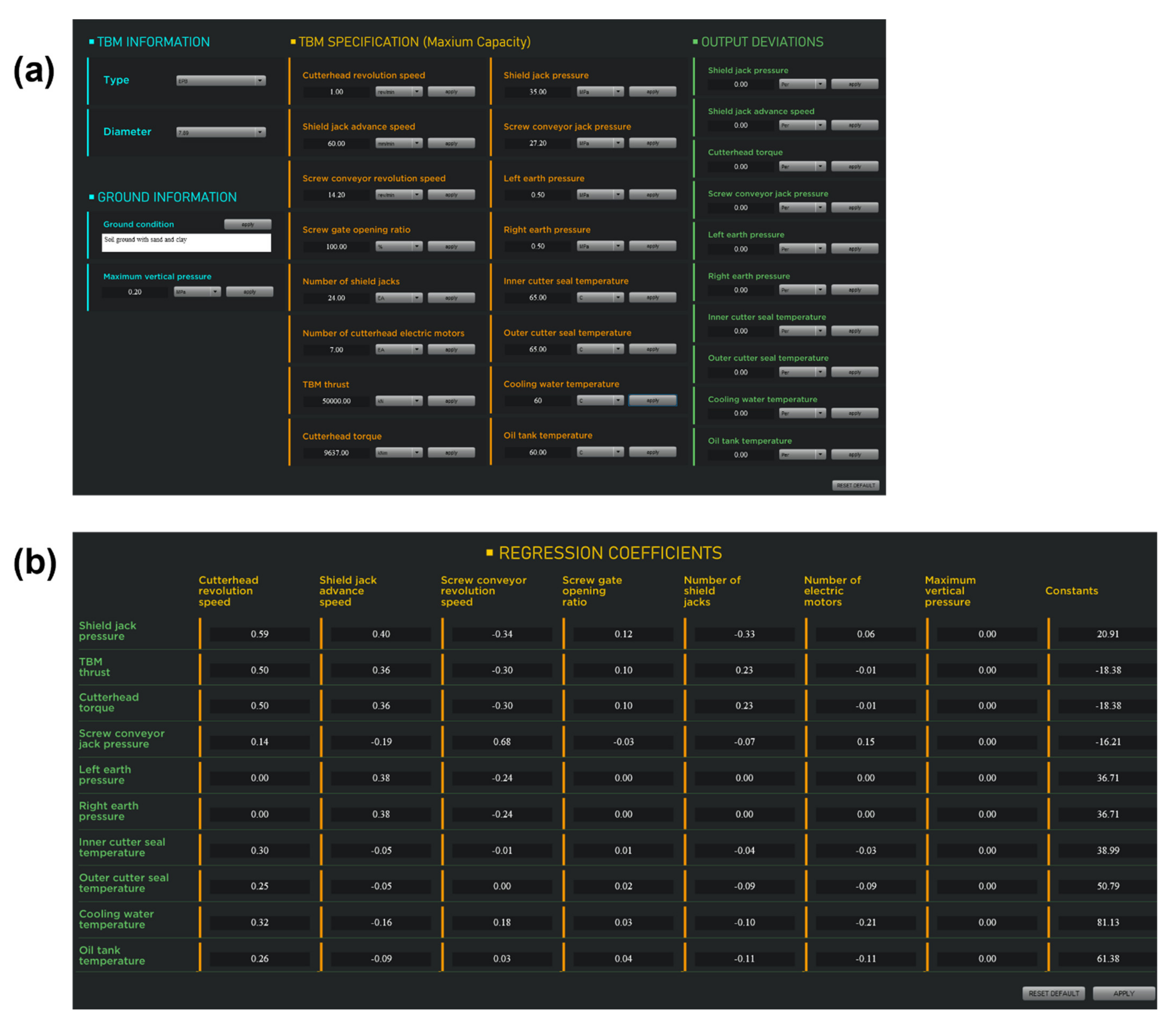Apply the Cutterhead torque specification value

(451, 453)
